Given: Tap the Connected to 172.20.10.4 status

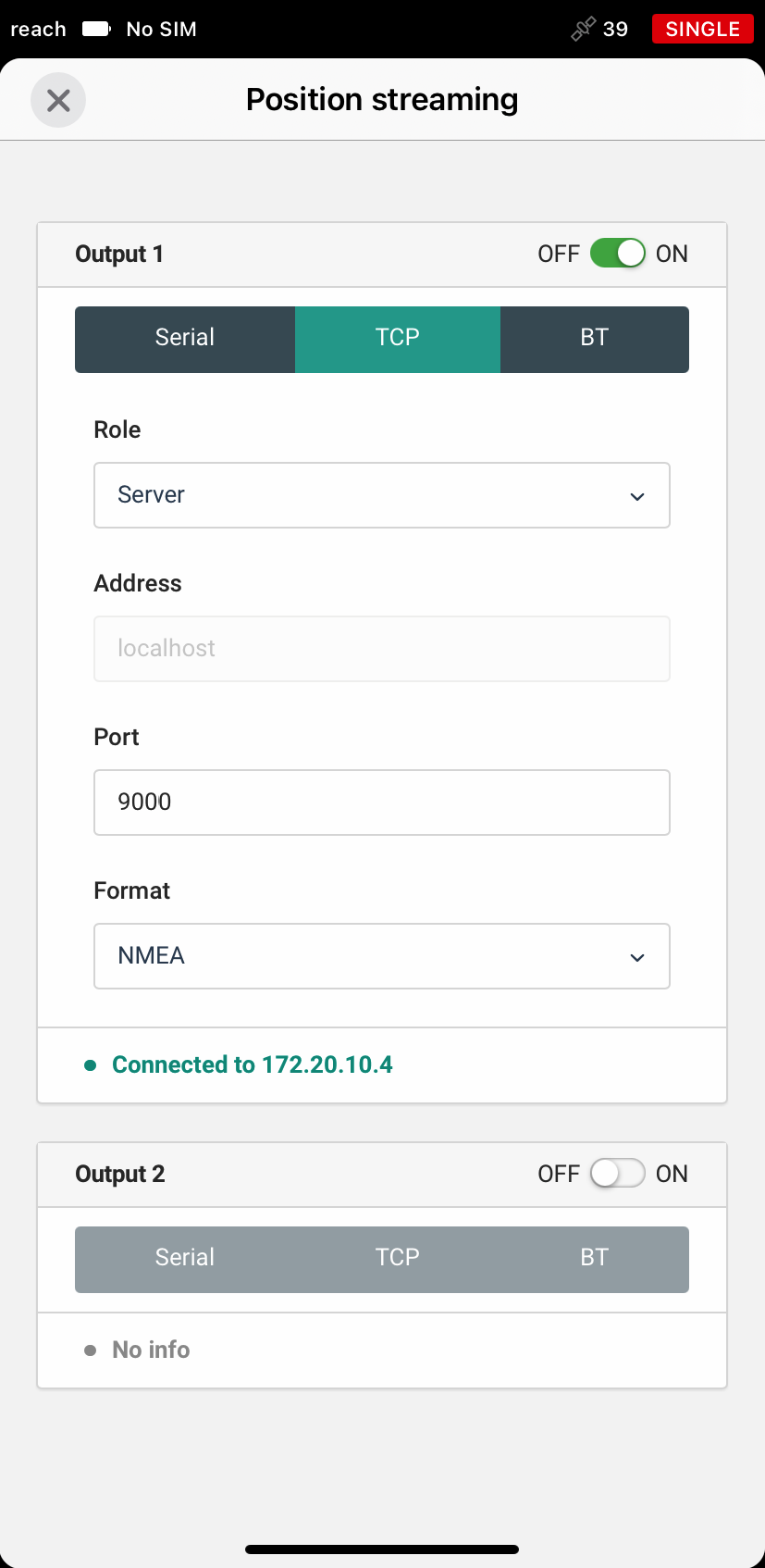Looking at the screenshot, I should [253, 1065].
